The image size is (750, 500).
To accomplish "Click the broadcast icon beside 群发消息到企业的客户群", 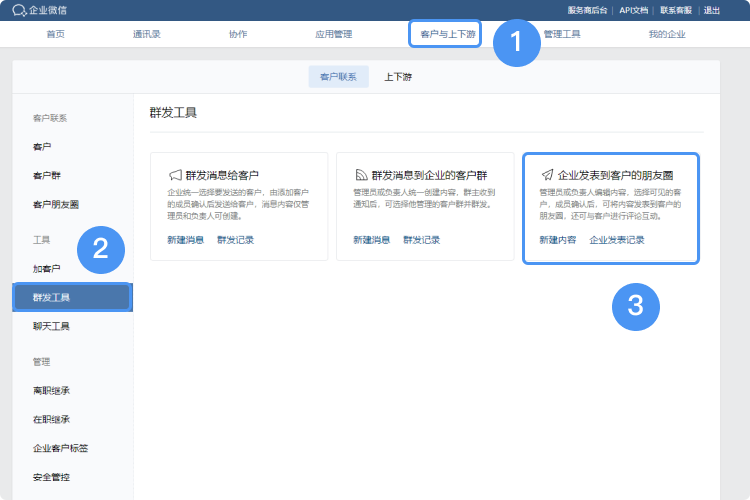I will (361, 174).
